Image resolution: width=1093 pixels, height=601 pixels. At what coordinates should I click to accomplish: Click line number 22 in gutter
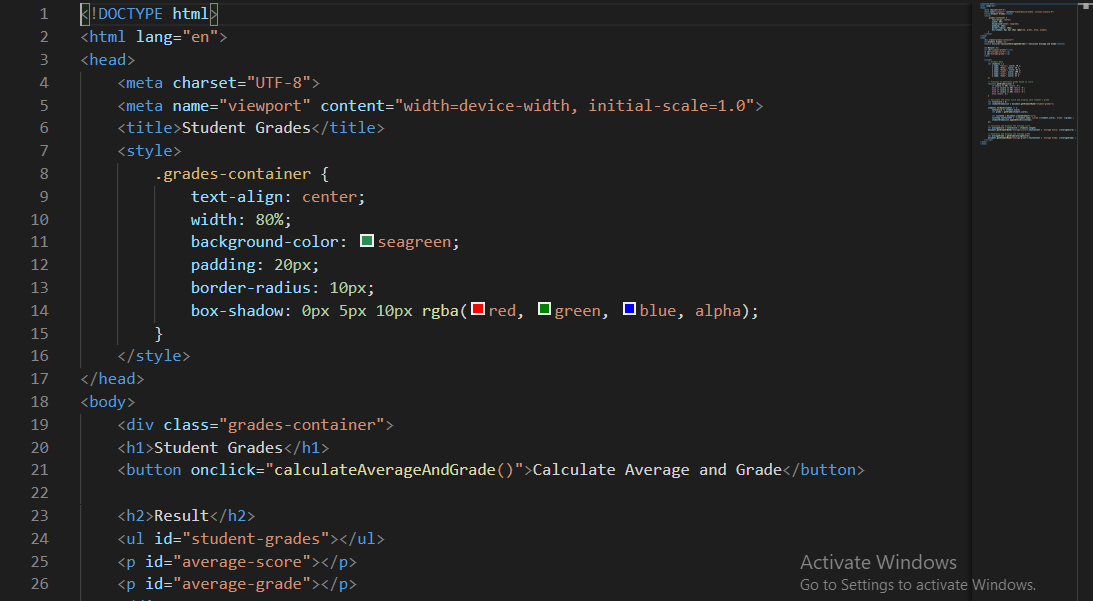point(40,493)
